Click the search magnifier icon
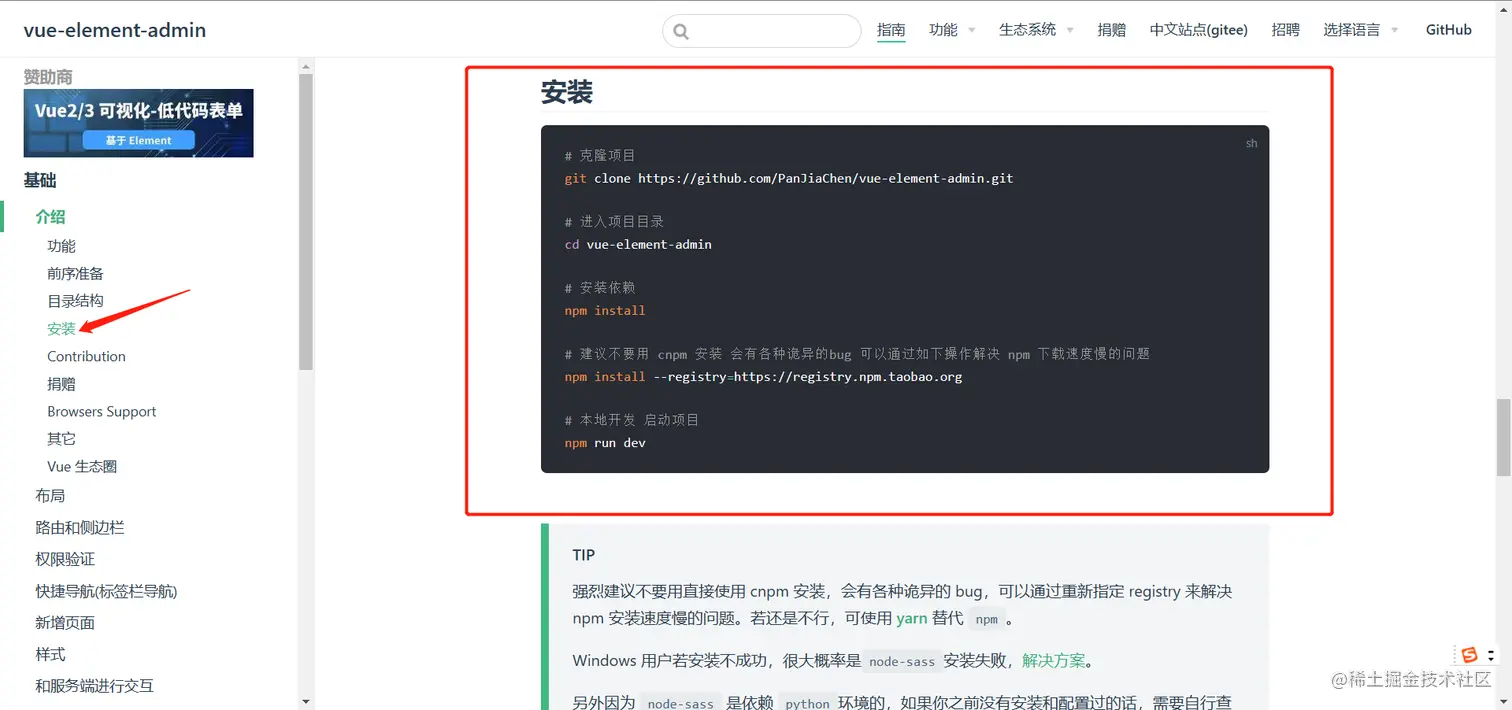This screenshot has height=710, width=1512. coord(681,31)
